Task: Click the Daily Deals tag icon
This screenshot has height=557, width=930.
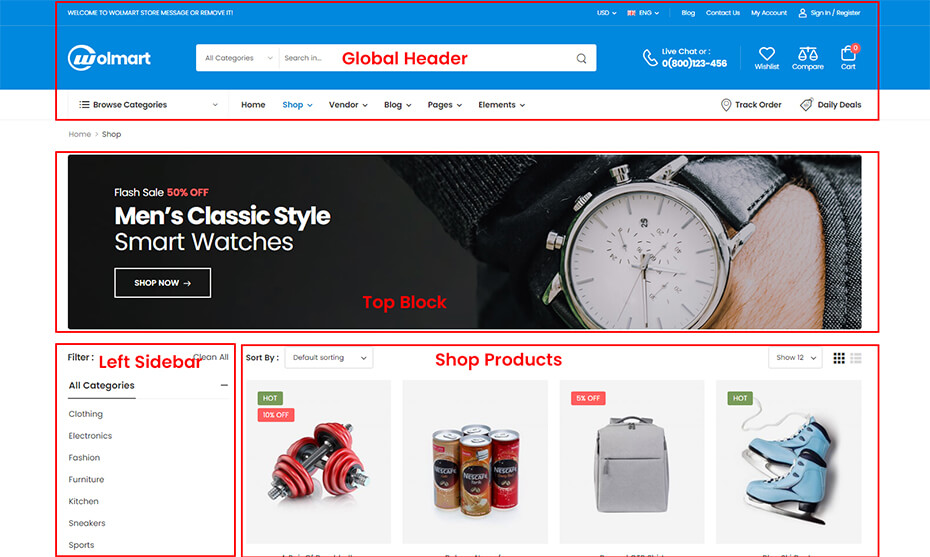Action: (x=806, y=105)
